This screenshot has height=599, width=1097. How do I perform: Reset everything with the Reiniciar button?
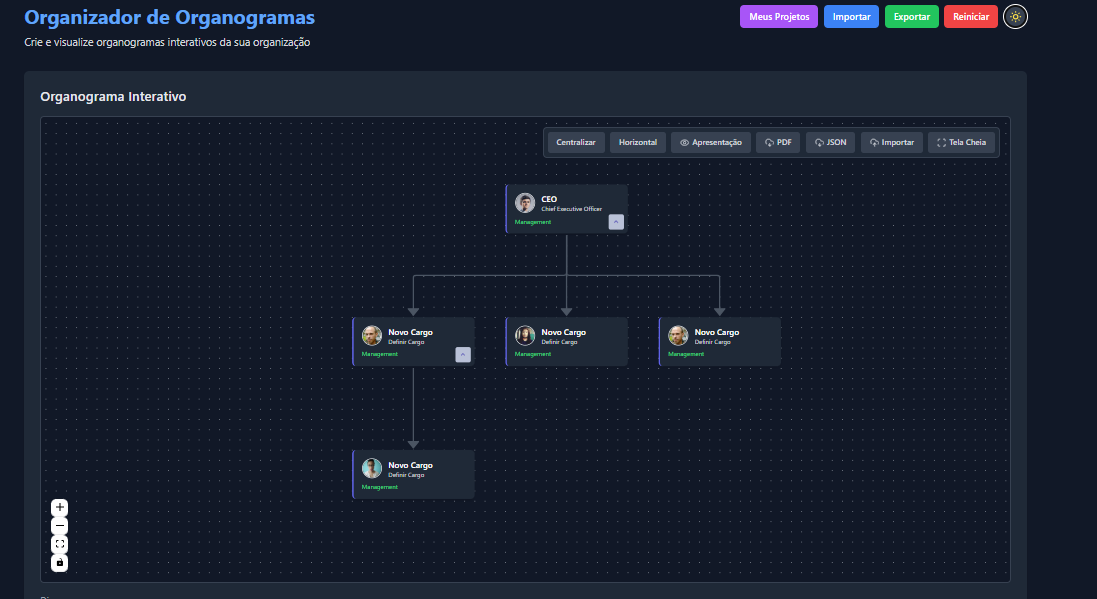[970, 16]
